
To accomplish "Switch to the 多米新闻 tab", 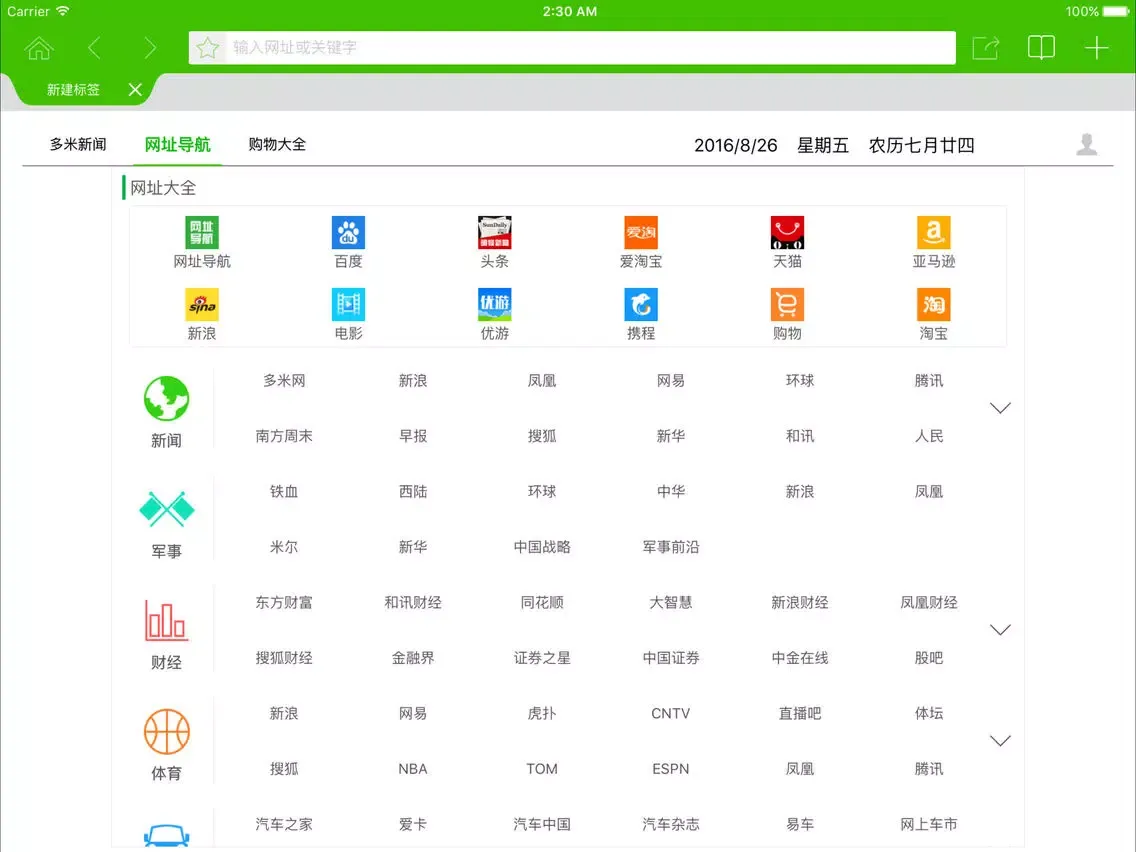I will click(78, 144).
